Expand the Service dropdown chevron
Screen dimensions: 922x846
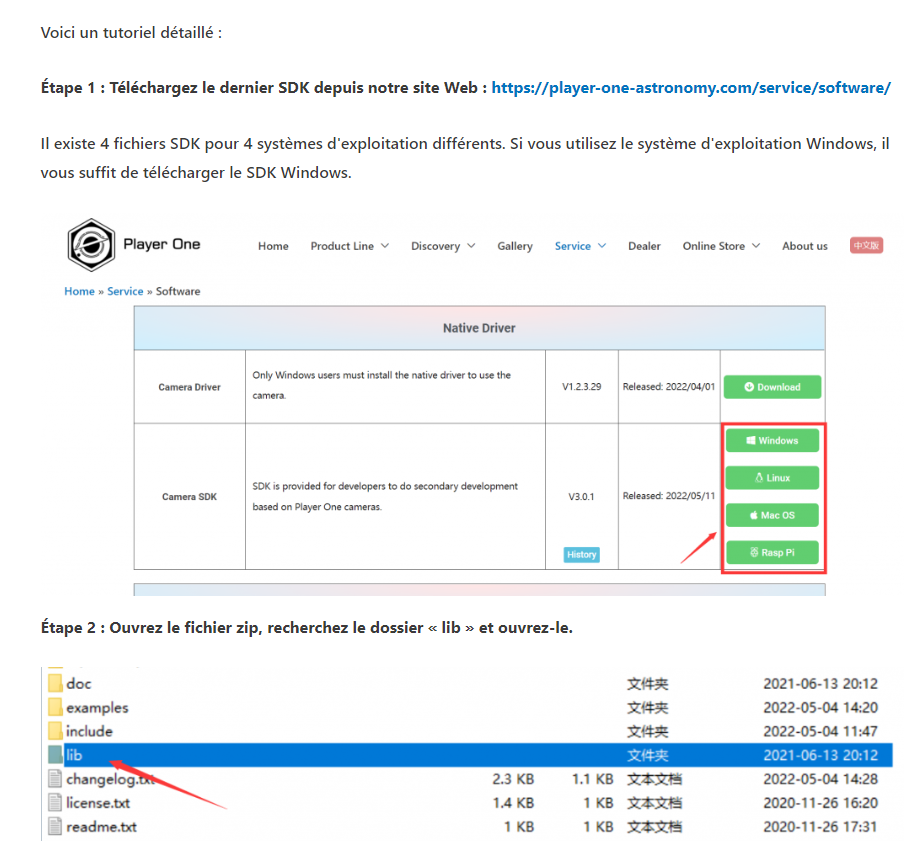click(602, 246)
